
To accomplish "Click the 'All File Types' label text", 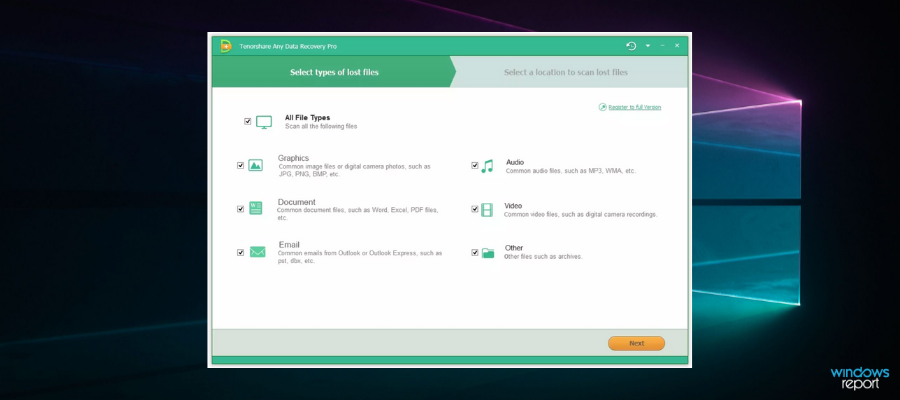I will coord(308,118).
